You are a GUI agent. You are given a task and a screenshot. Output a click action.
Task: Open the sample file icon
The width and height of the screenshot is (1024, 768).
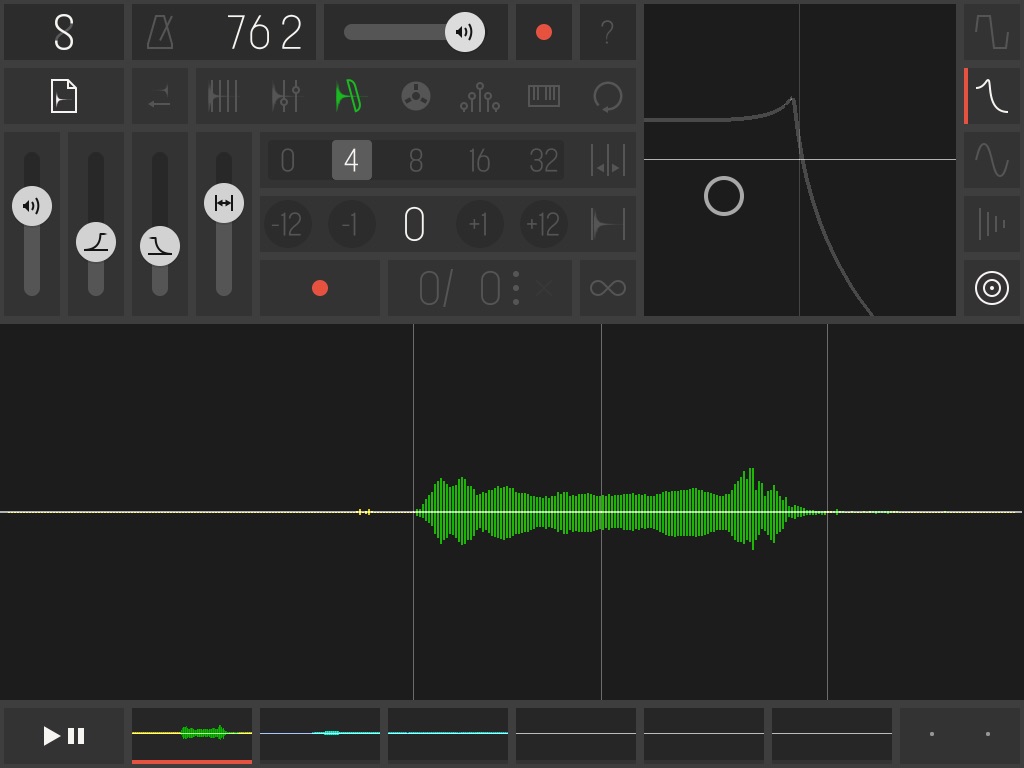click(64, 96)
